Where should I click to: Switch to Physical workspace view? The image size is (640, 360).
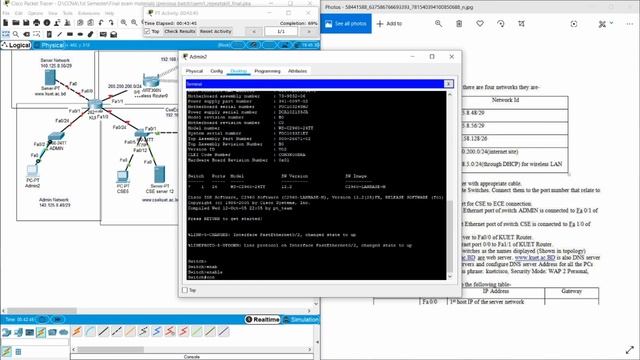[x=49, y=45]
